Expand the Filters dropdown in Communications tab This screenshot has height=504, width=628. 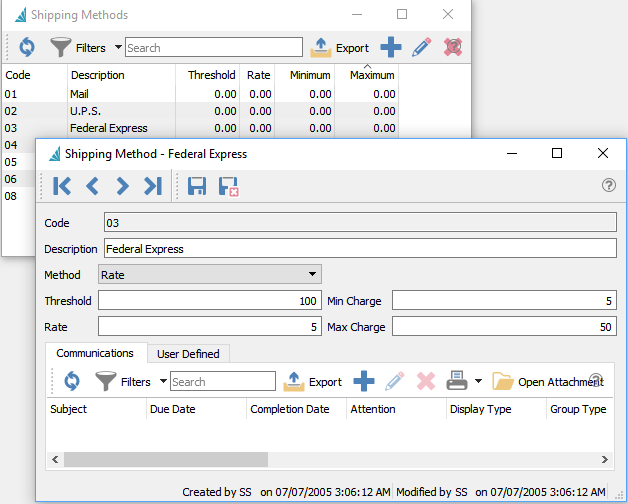(x=163, y=381)
